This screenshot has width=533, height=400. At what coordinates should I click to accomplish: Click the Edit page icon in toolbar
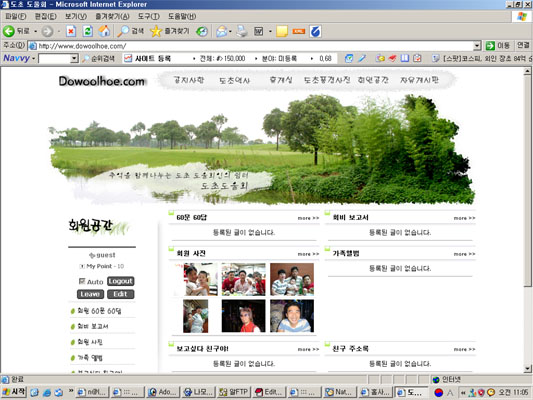pos(259,31)
